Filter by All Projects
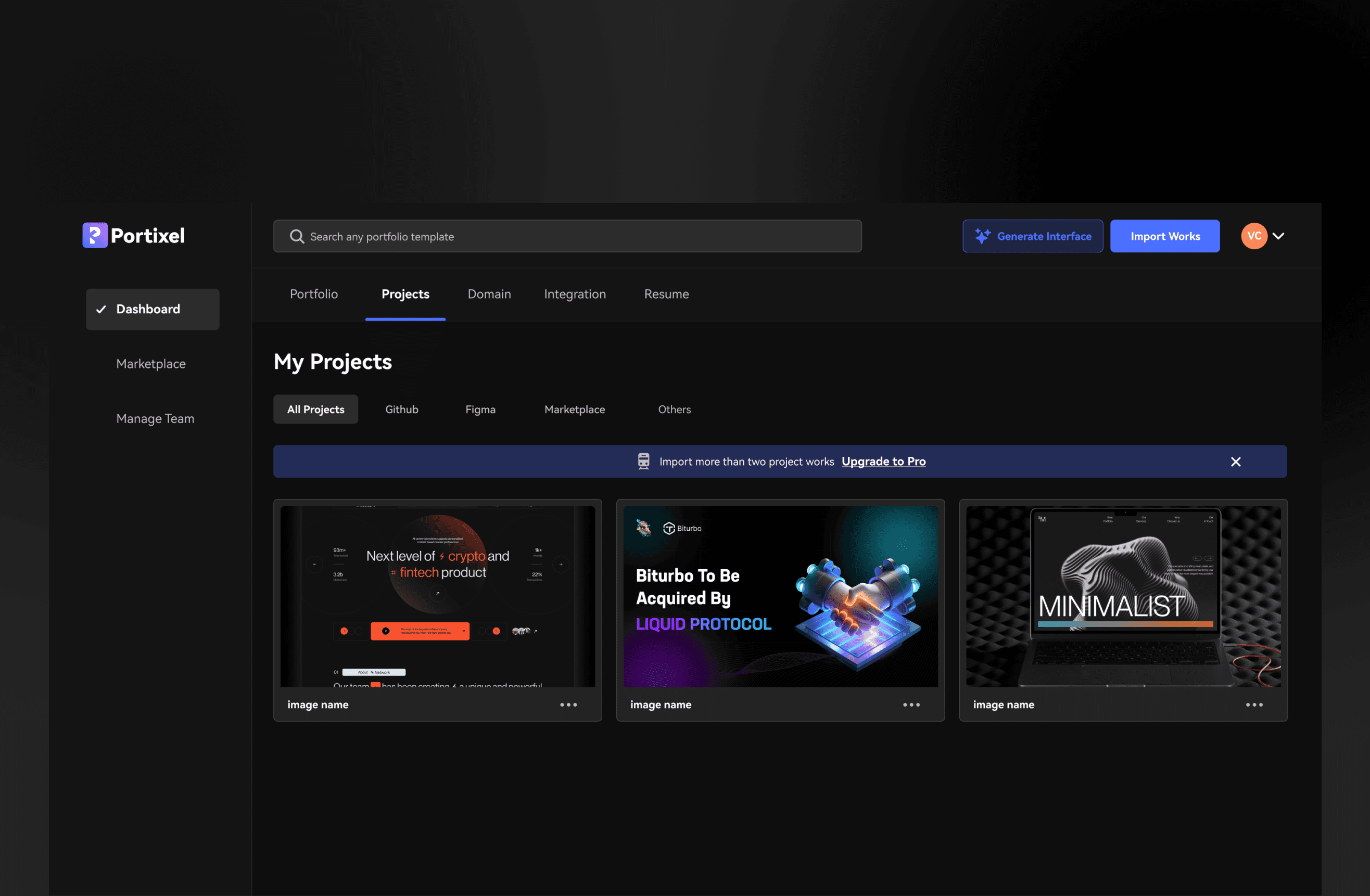Image resolution: width=1370 pixels, height=896 pixels. 315,409
